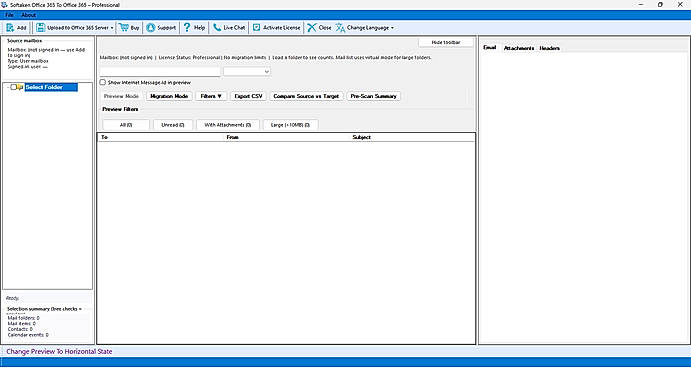Click the Close toolbar button
The width and height of the screenshot is (691, 368).
tap(319, 28)
